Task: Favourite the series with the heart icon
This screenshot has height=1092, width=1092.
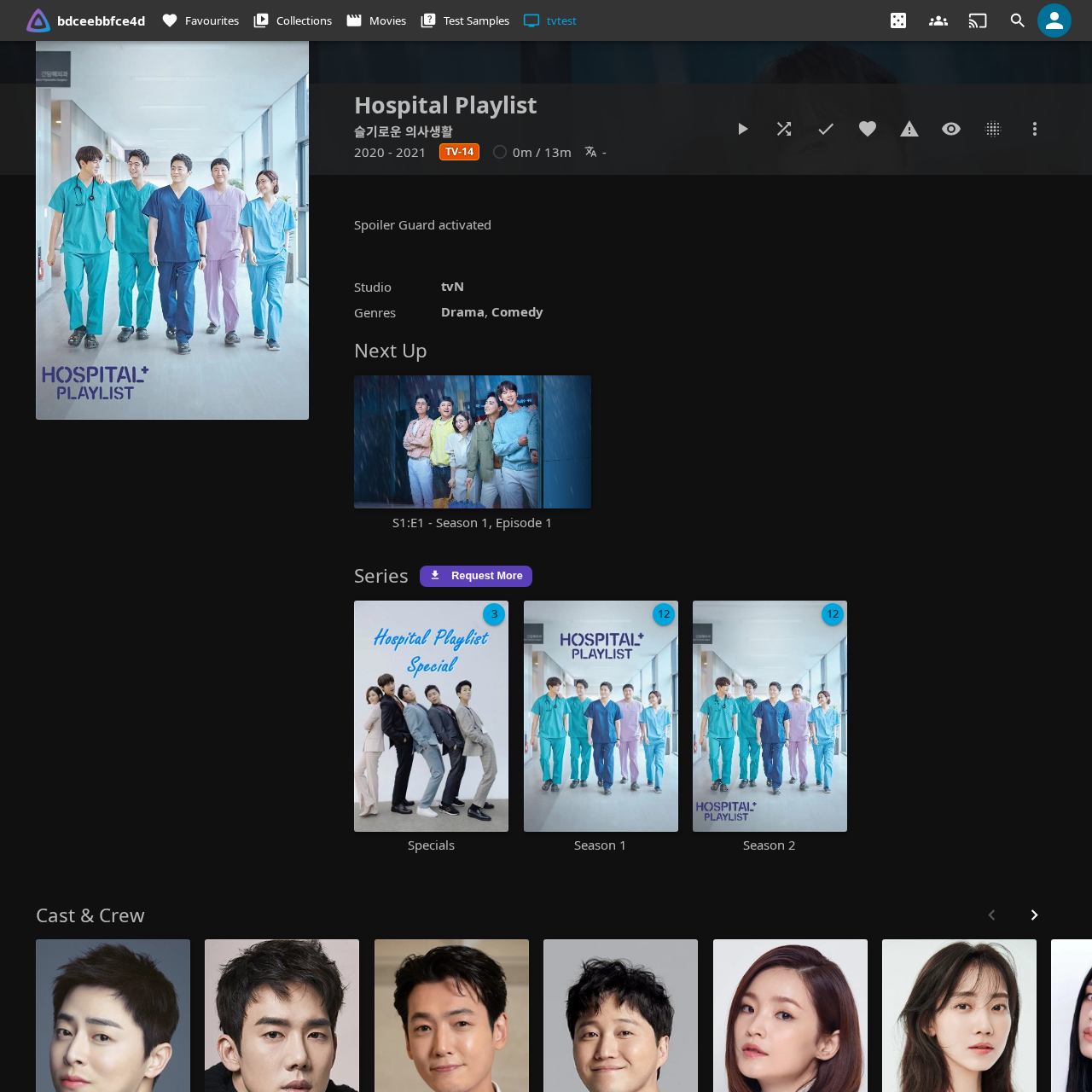Action: tap(868, 129)
